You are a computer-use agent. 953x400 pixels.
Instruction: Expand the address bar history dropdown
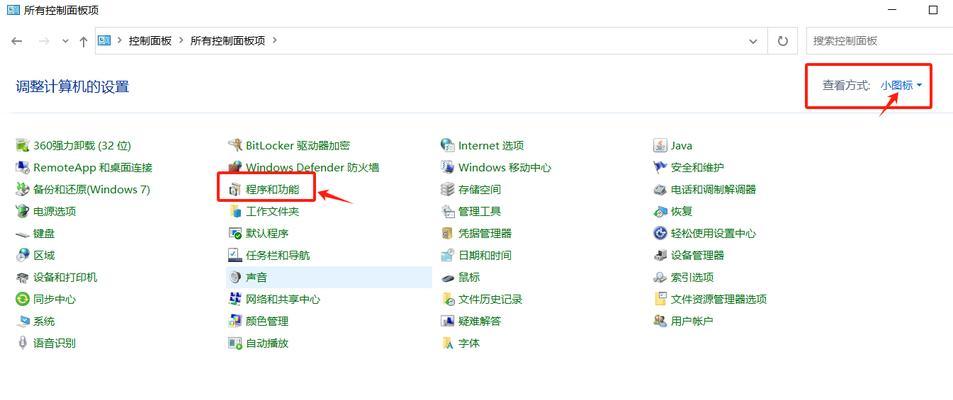[x=754, y=41]
